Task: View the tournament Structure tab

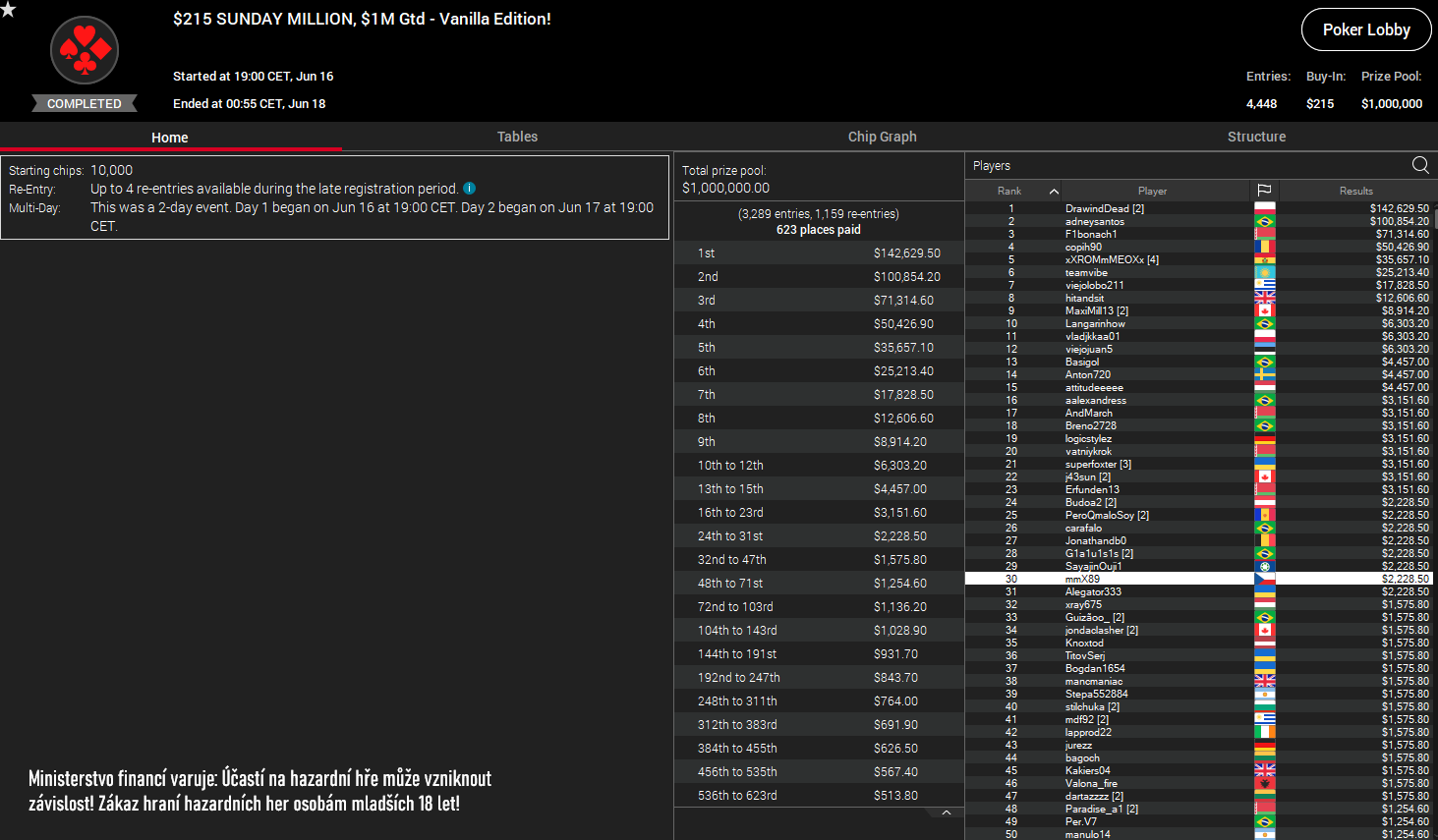Action: click(1256, 137)
